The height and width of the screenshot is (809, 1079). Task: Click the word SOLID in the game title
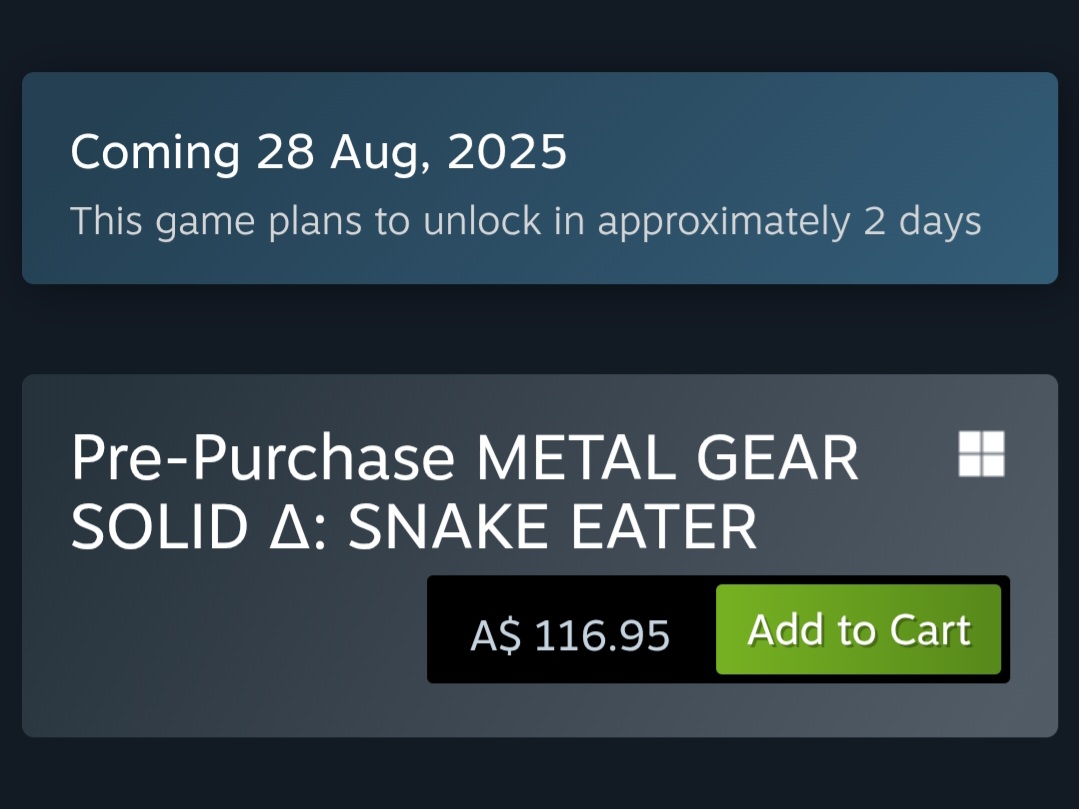pyautogui.click(x=159, y=528)
